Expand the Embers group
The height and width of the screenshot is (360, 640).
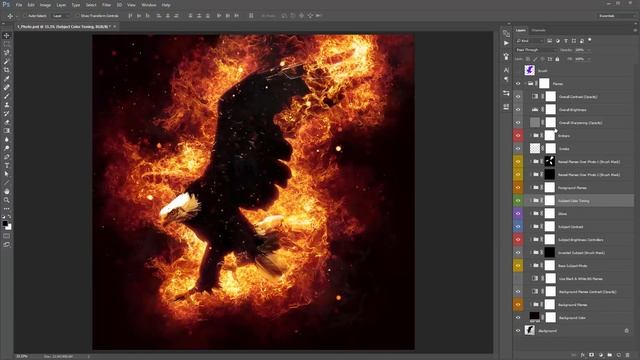(531, 136)
